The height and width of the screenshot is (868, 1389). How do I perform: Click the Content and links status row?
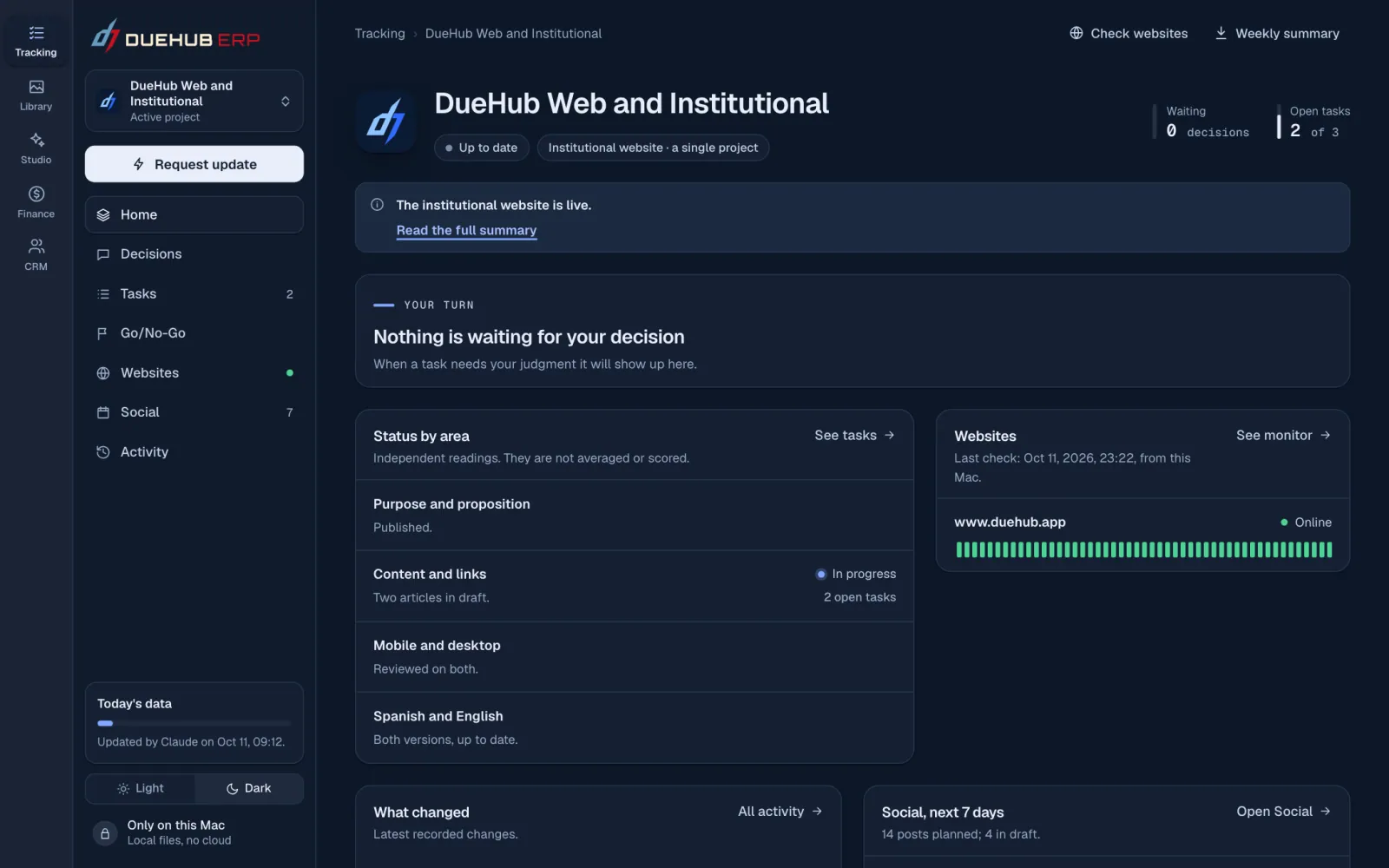635,586
